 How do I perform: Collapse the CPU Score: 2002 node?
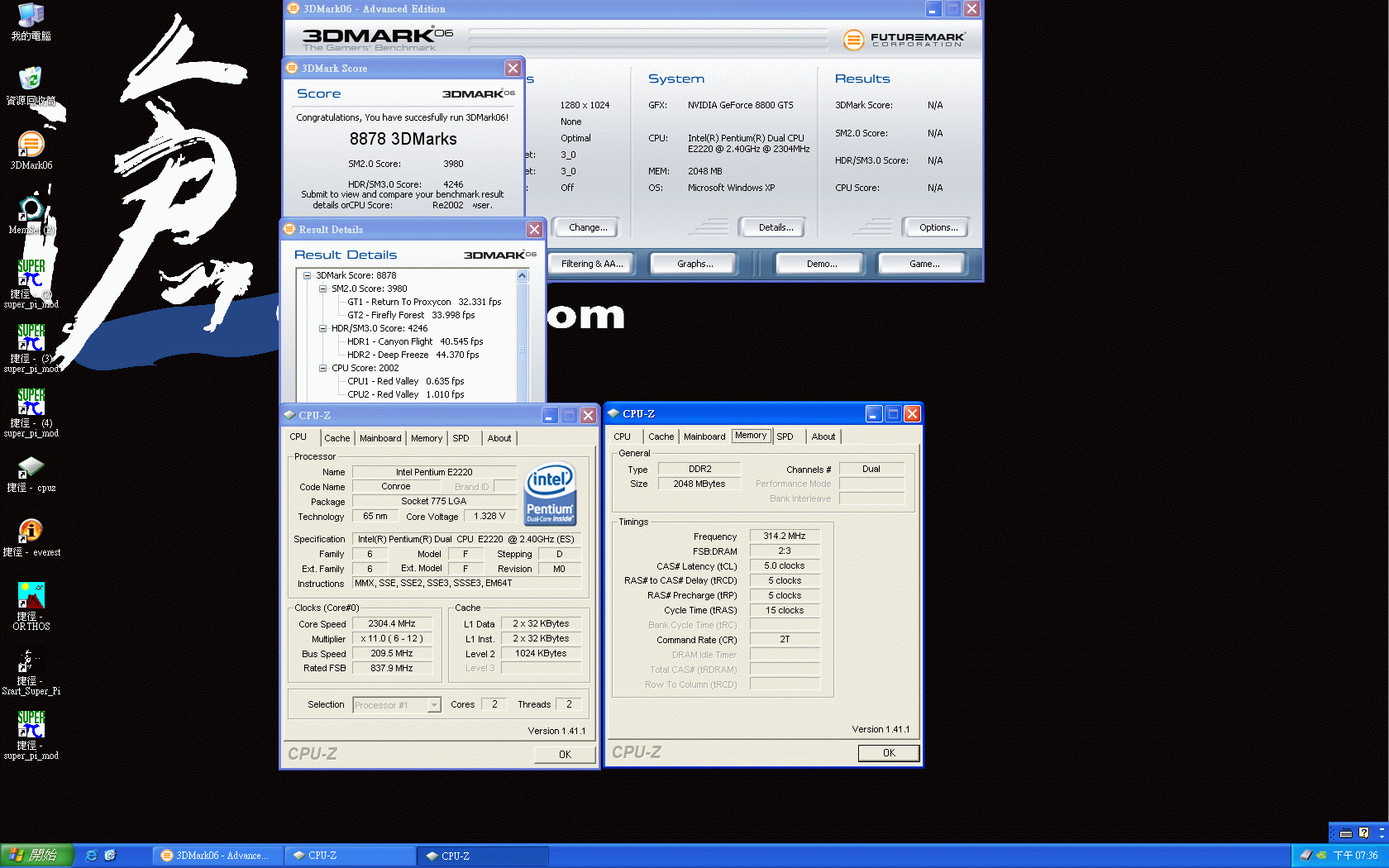pyautogui.click(x=322, y=368)
